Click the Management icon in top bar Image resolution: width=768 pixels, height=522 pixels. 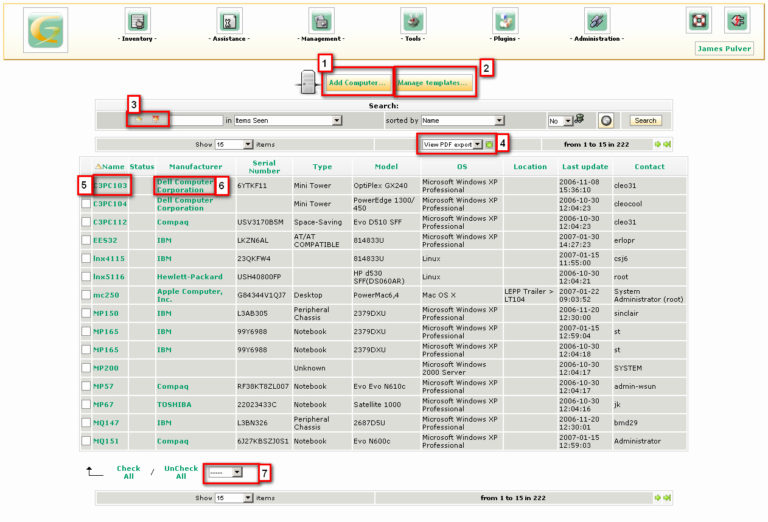[x=321, y=21]
